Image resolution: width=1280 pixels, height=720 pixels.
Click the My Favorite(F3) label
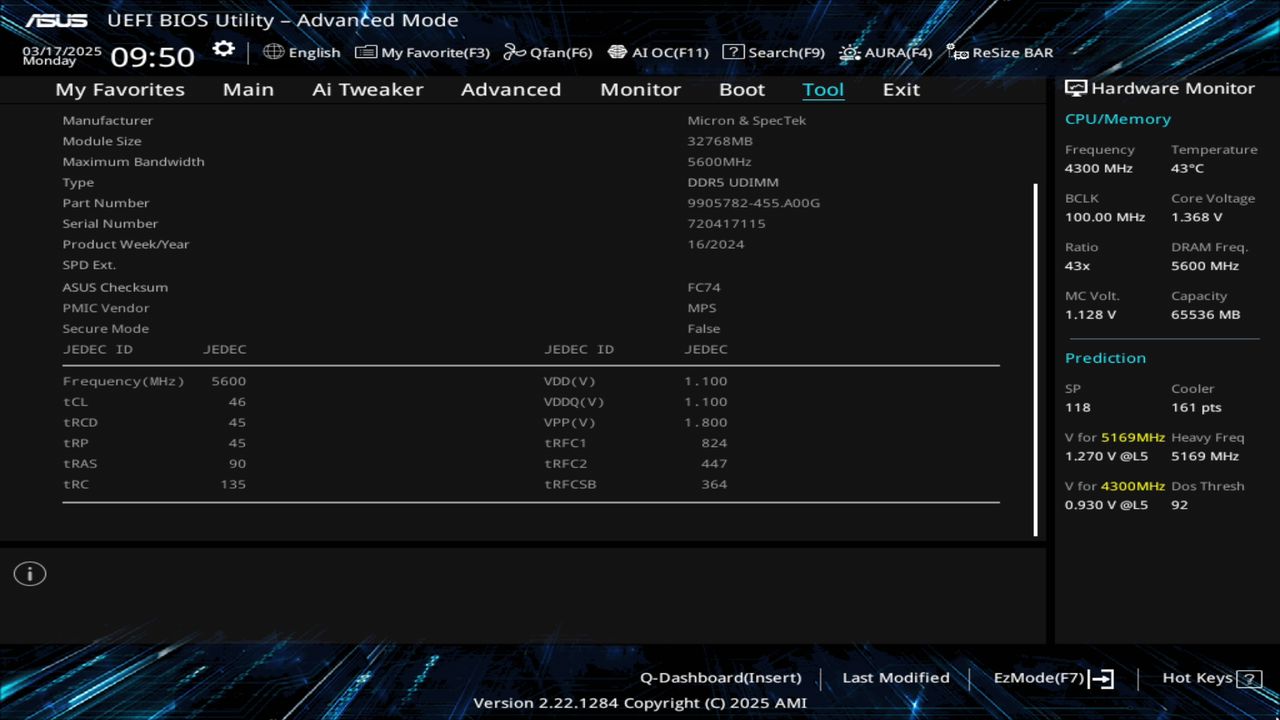pyautogui.click(x=435, y=52)
